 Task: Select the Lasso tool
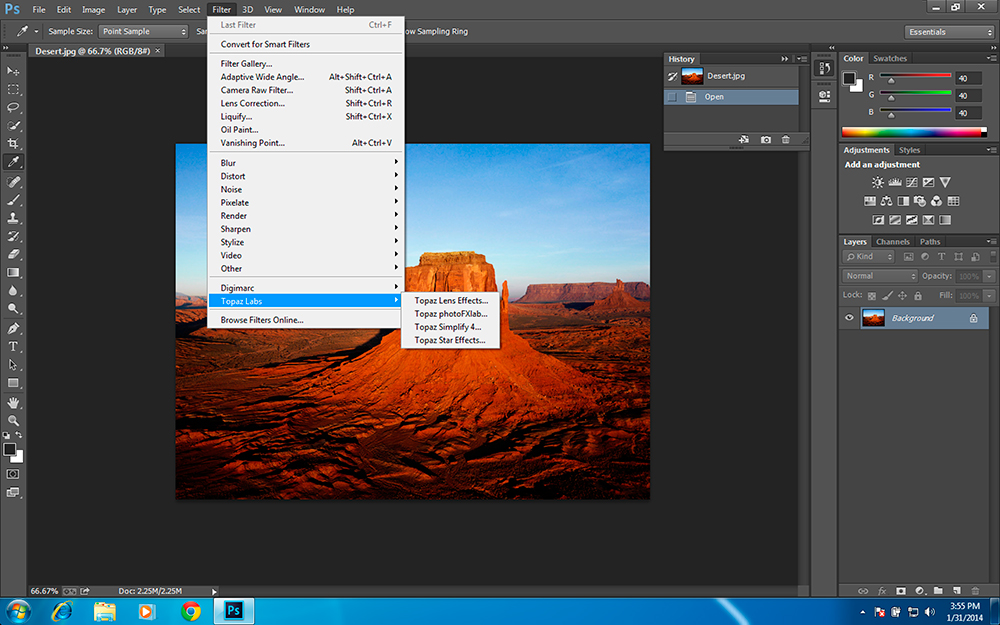click(14, 106)
